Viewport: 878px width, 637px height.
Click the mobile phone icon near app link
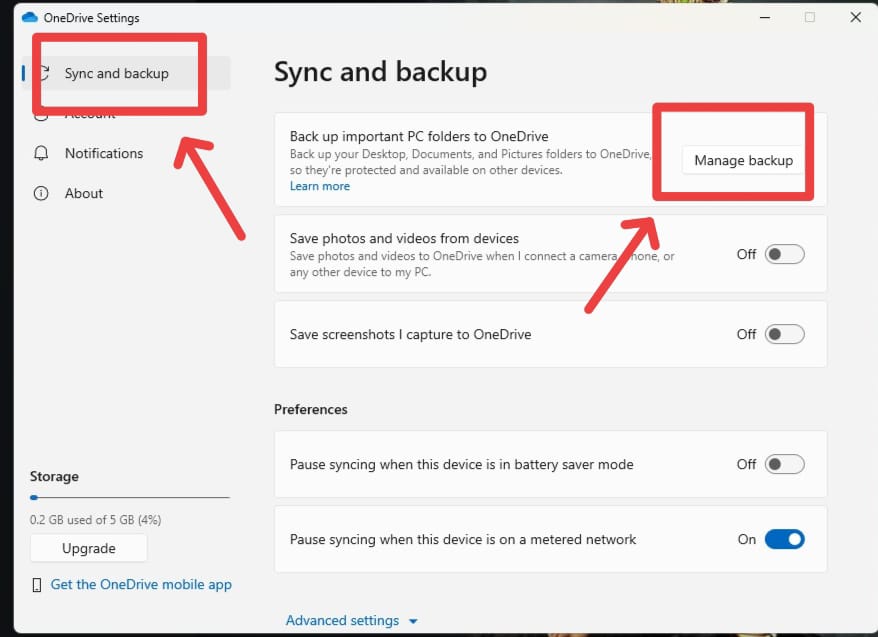(x=37, y=584)
